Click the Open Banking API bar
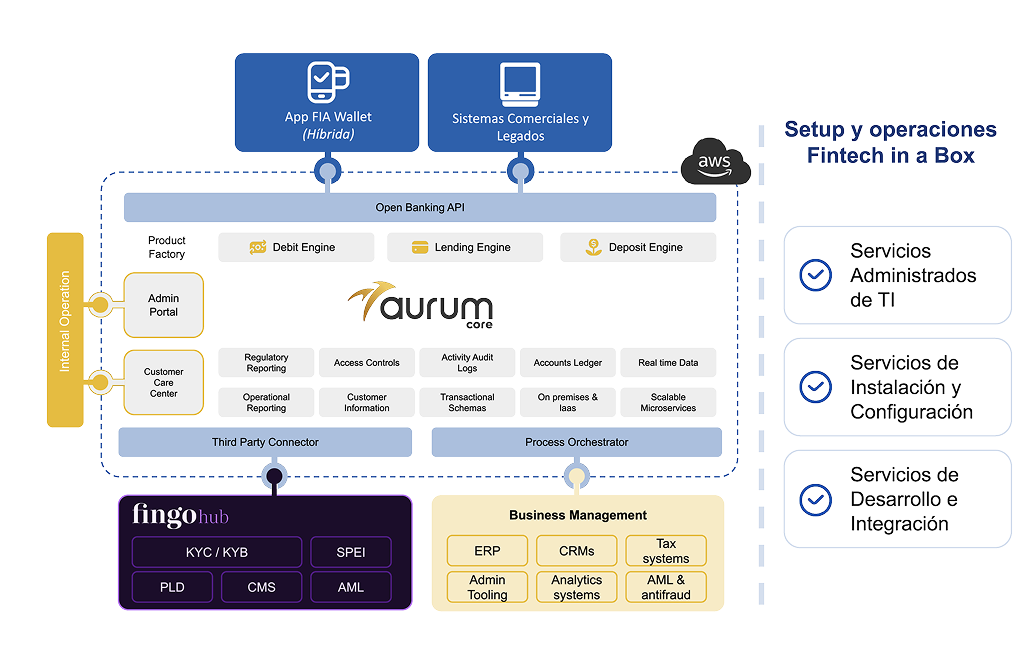Screen dimensions: 1031x659 (420, 207)
